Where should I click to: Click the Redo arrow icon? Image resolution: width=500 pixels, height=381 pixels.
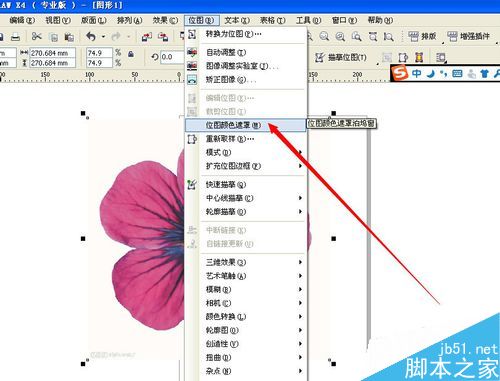click(116, 36)
